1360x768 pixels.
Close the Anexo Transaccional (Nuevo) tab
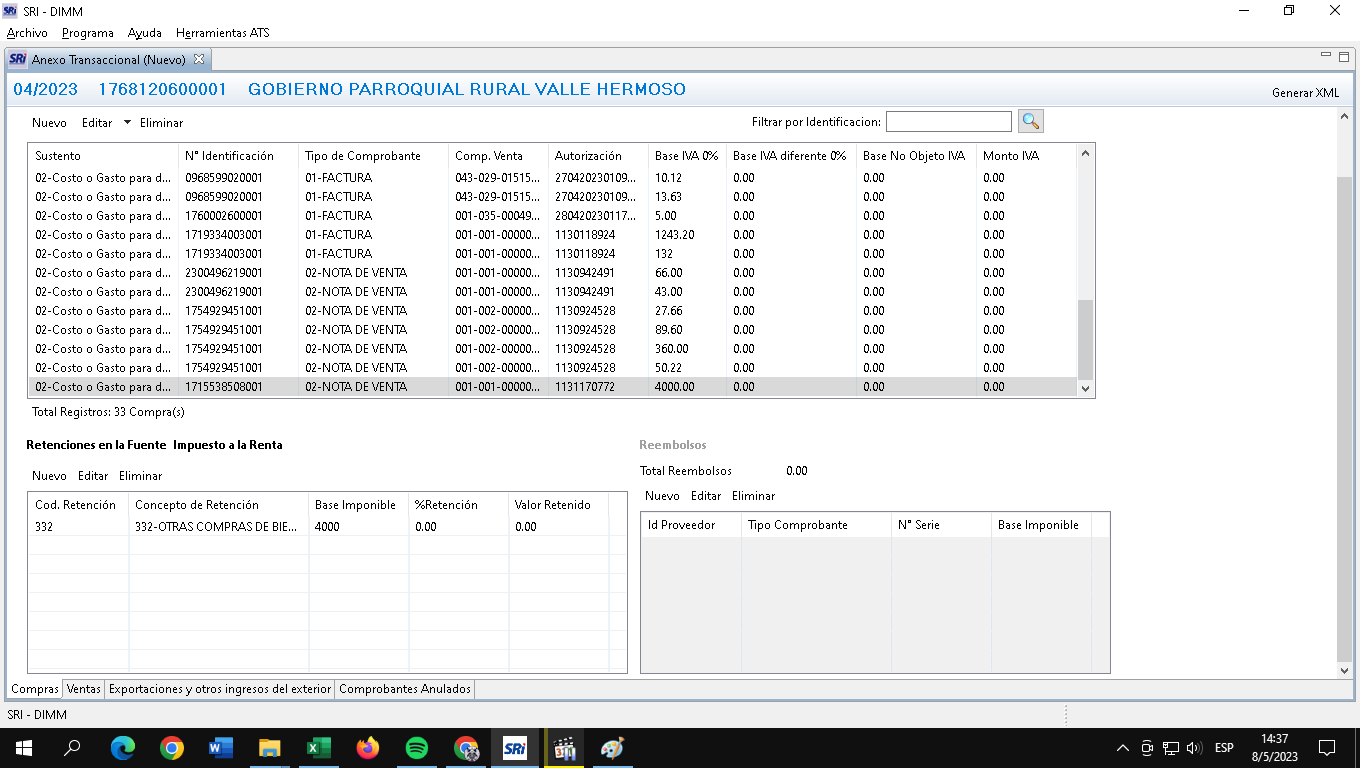coord(199,59)
